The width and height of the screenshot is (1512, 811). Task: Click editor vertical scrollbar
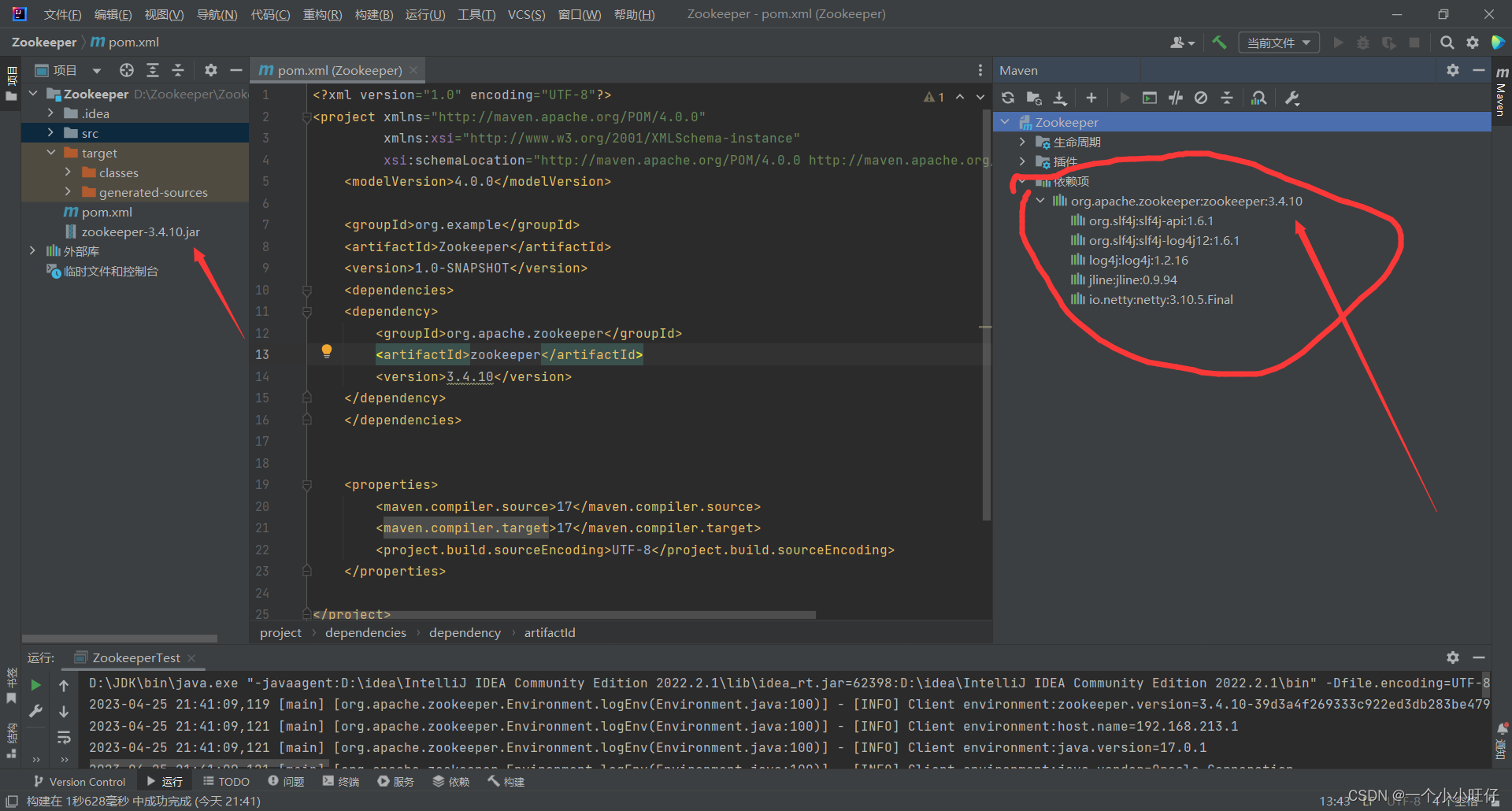pos(986,315)
